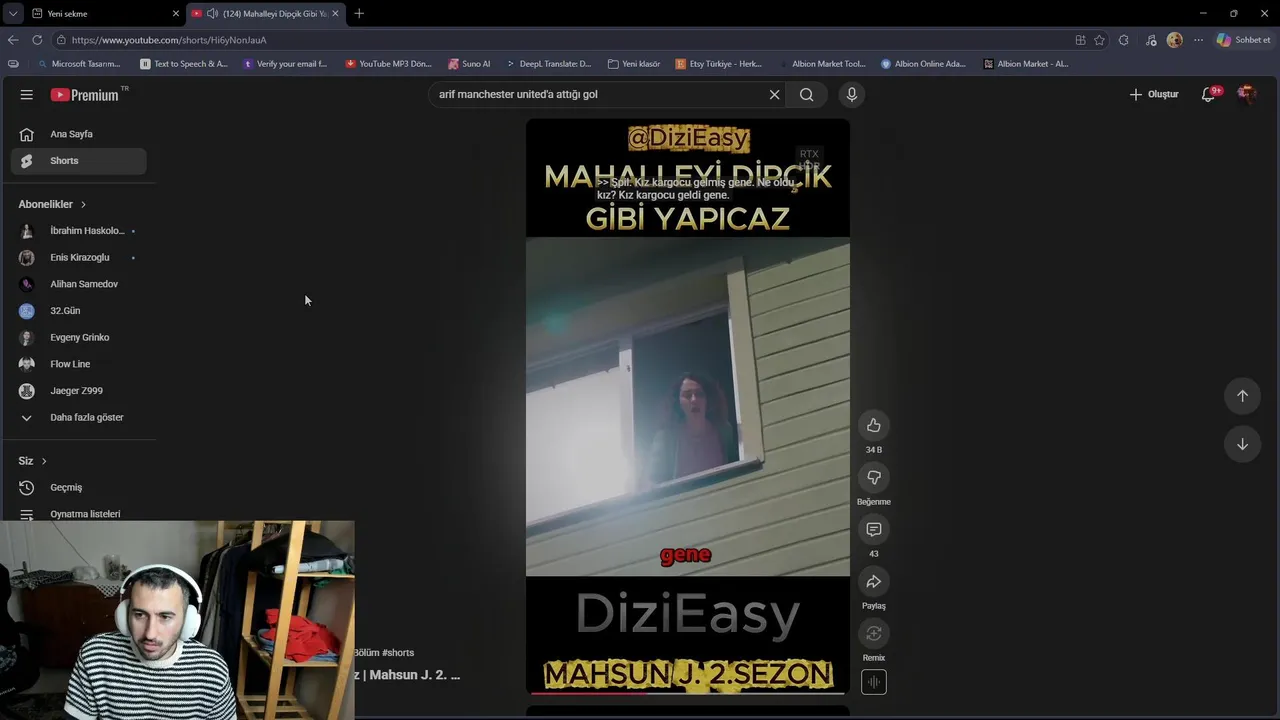
Task: Open the split screen apps icon in address bar
Action: coord(1080,40)
